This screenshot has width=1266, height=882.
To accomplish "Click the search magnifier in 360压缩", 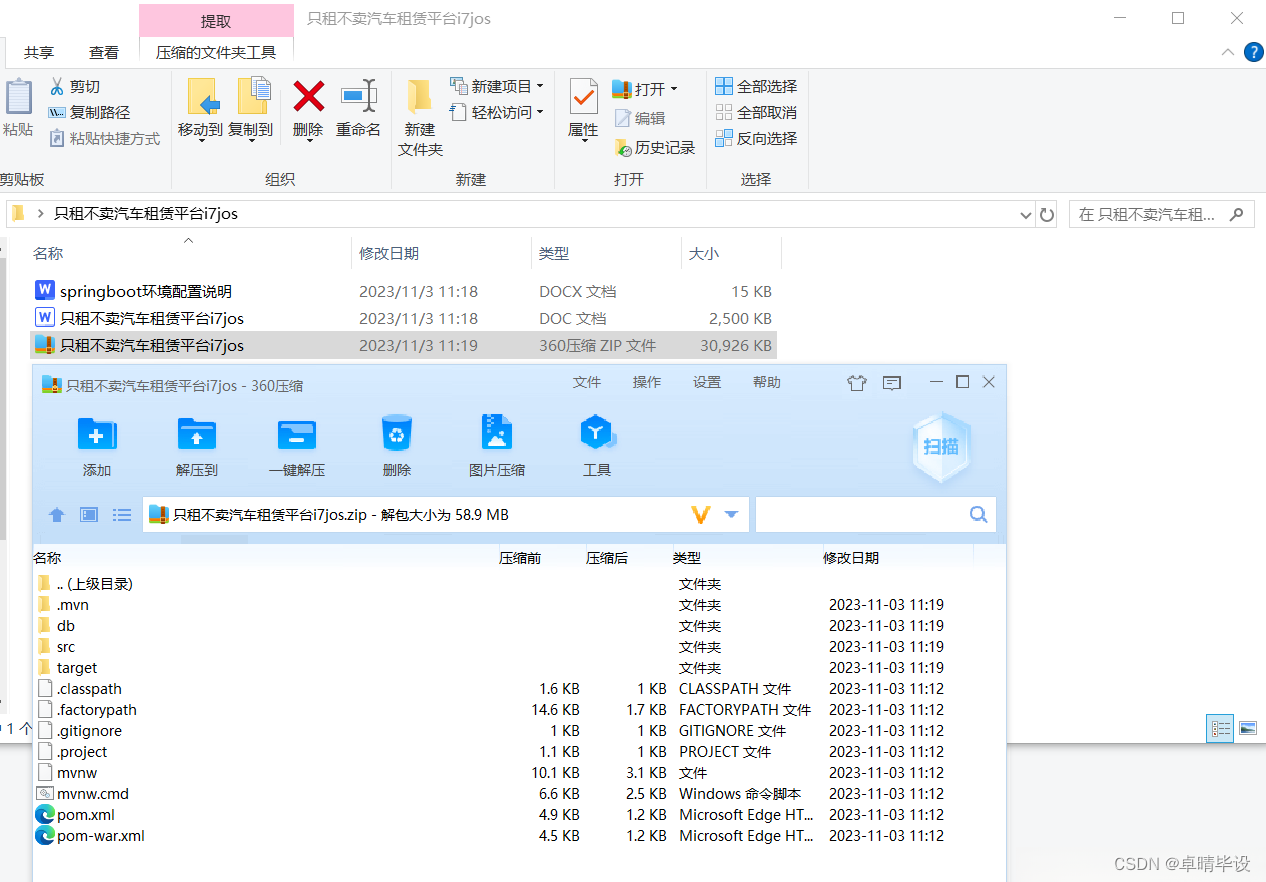I will click(x=979, y=514).
